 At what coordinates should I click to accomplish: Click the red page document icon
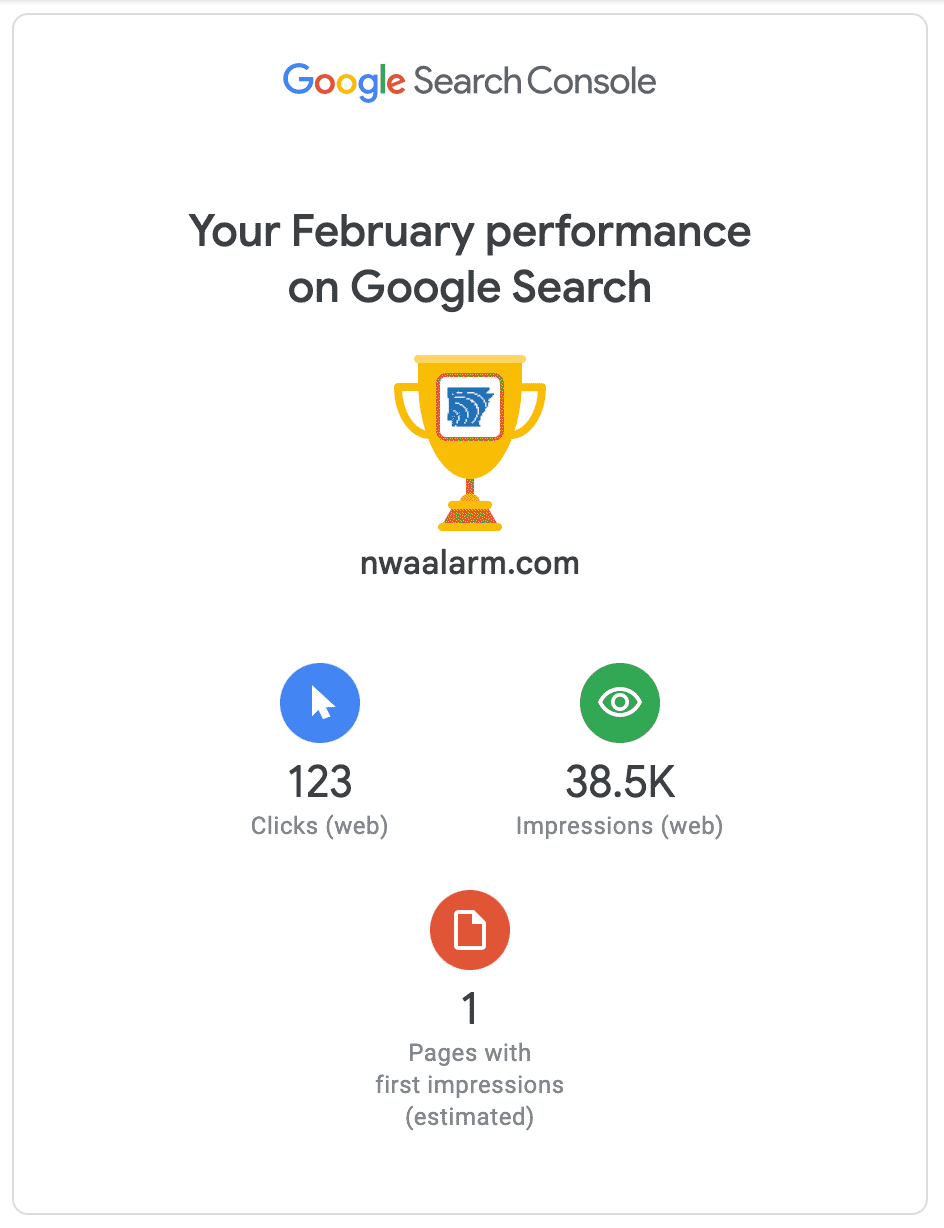click(470, 931)
